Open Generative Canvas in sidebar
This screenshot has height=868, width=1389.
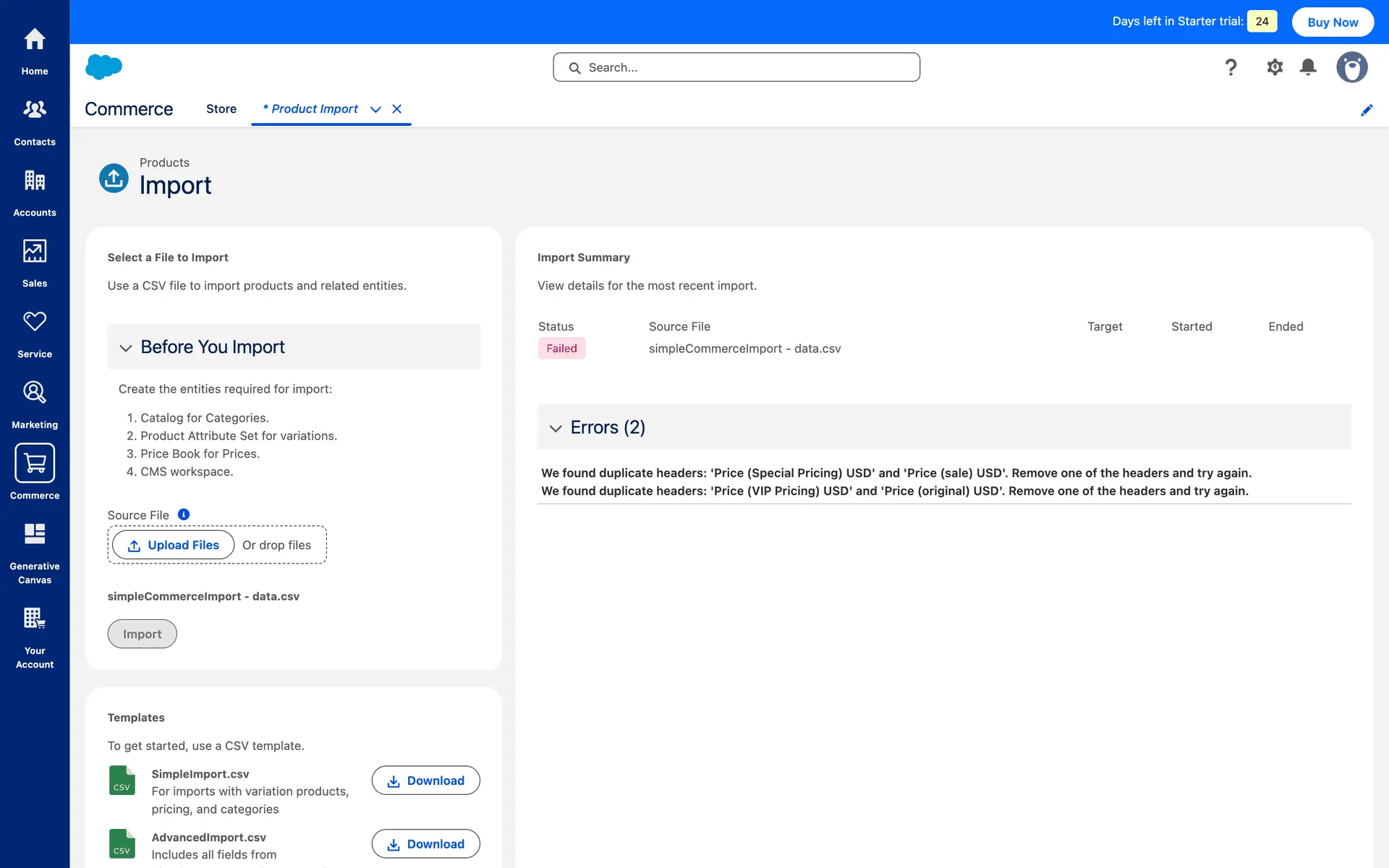(35, 534)
